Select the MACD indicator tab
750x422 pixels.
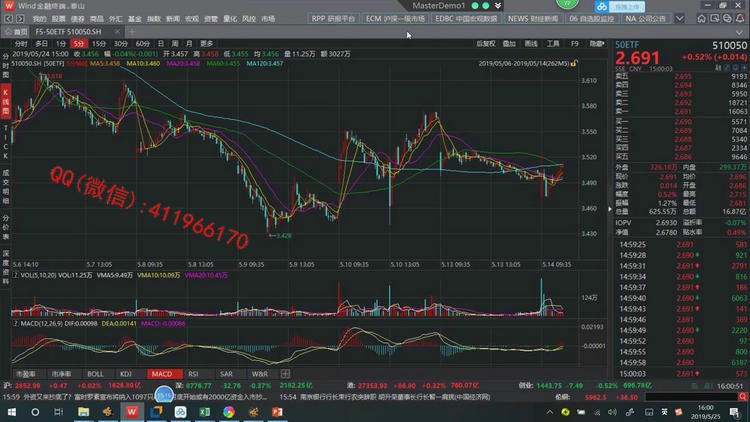(161, 373)
